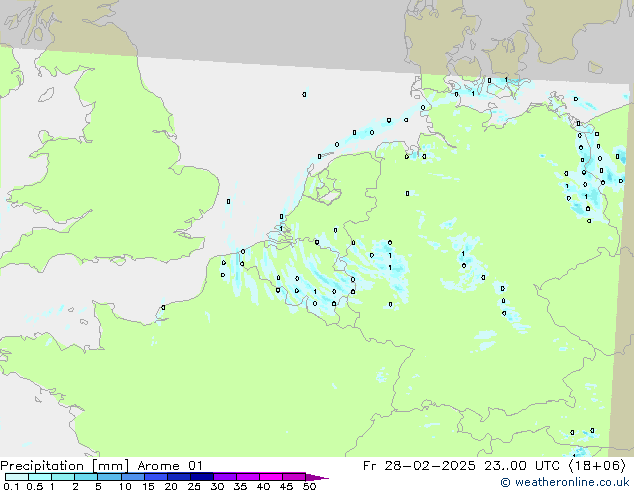
Task: Click the 0.1–0.5 mm lightest legend swatch
Action: pyautogui.click(x=17, y=477)
